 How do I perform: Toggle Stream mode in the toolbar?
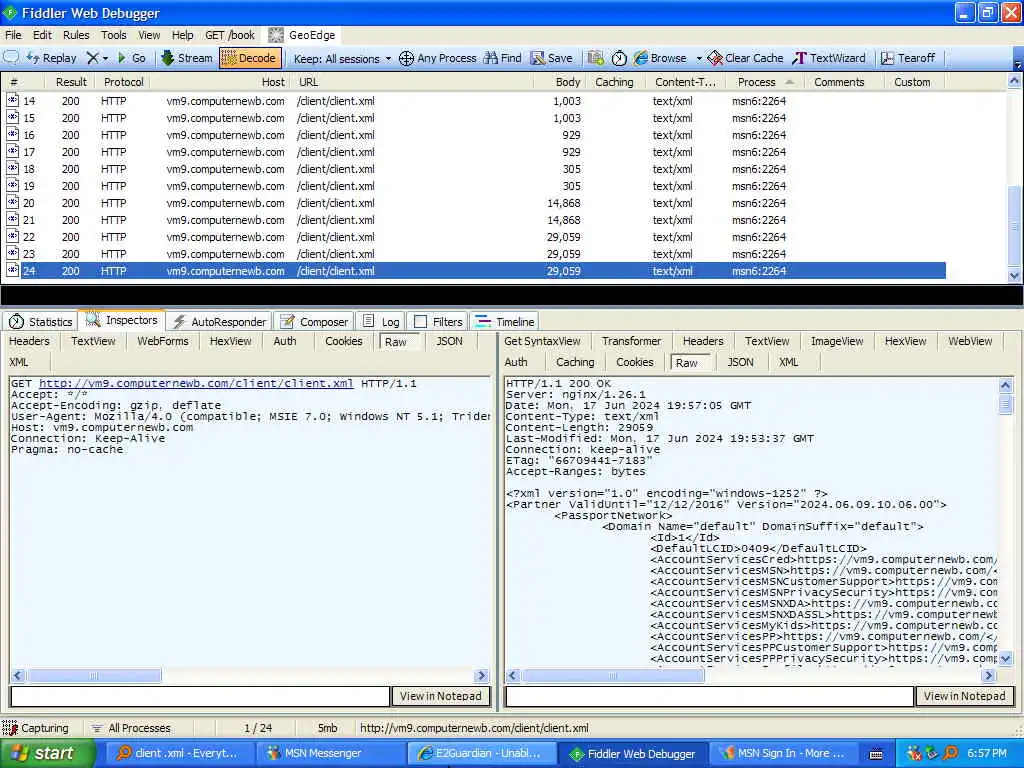pyautogui.click(x=187, y=58)
